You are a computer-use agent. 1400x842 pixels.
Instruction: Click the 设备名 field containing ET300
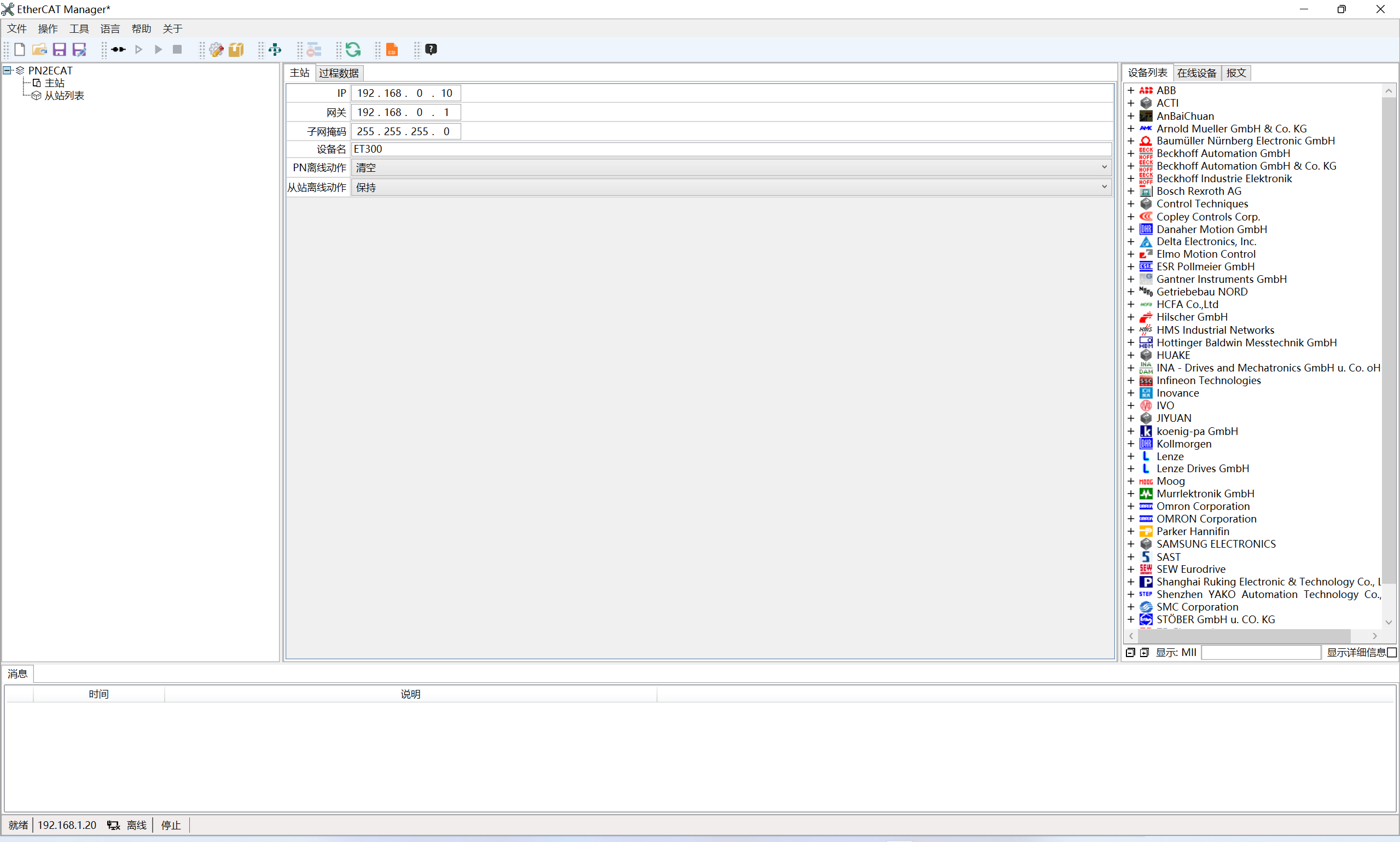[731, 149]
